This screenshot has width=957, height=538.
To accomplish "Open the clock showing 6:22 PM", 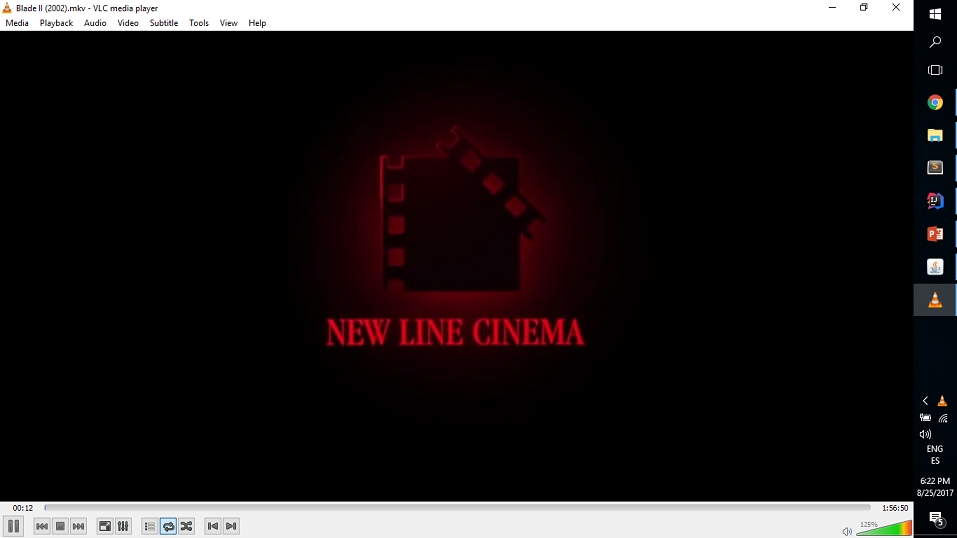I will (x=935, y=487).
